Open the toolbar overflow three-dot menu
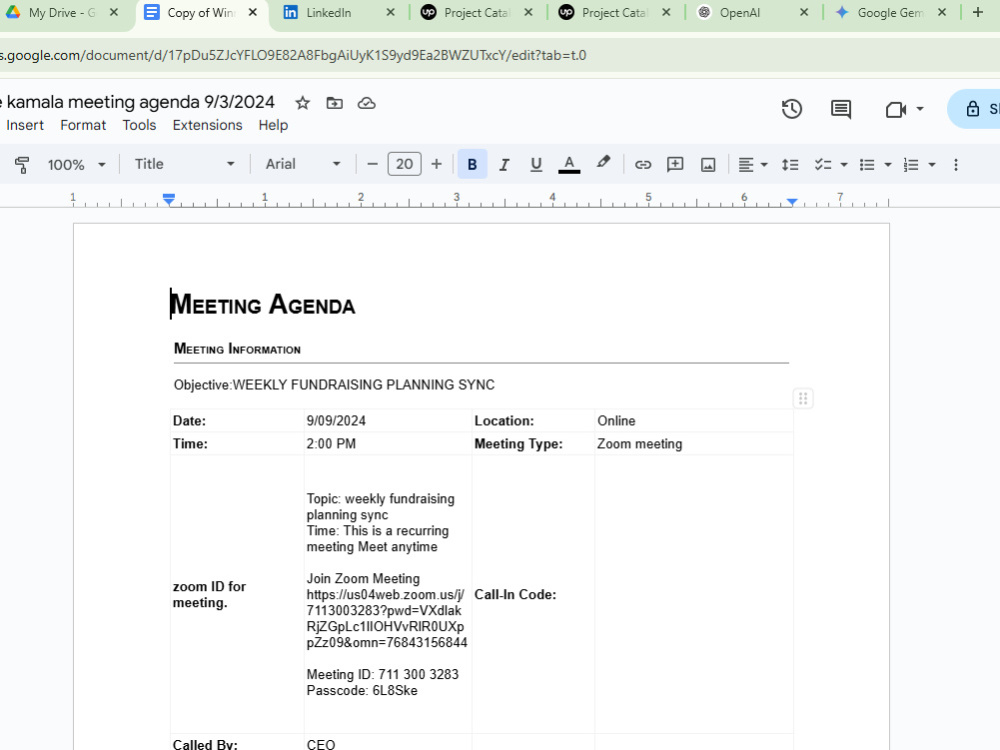 [x=955, y=165]
